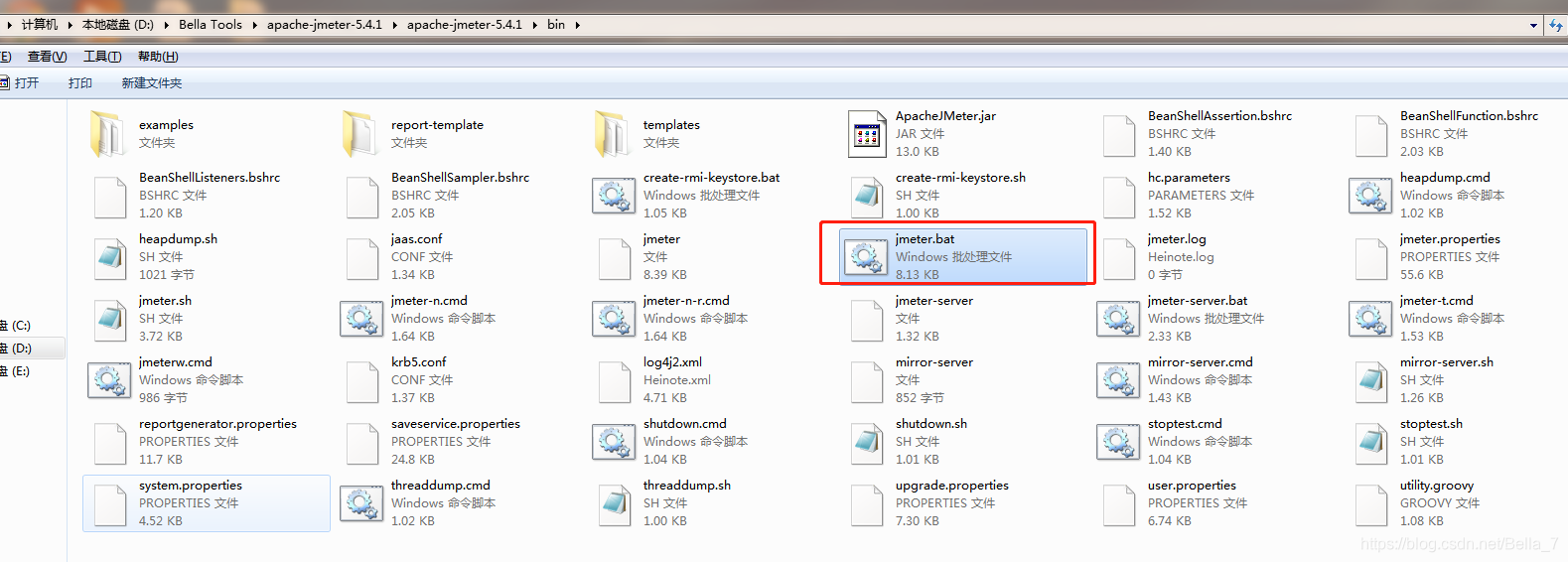Select the templates folder icon

(613, 135)
